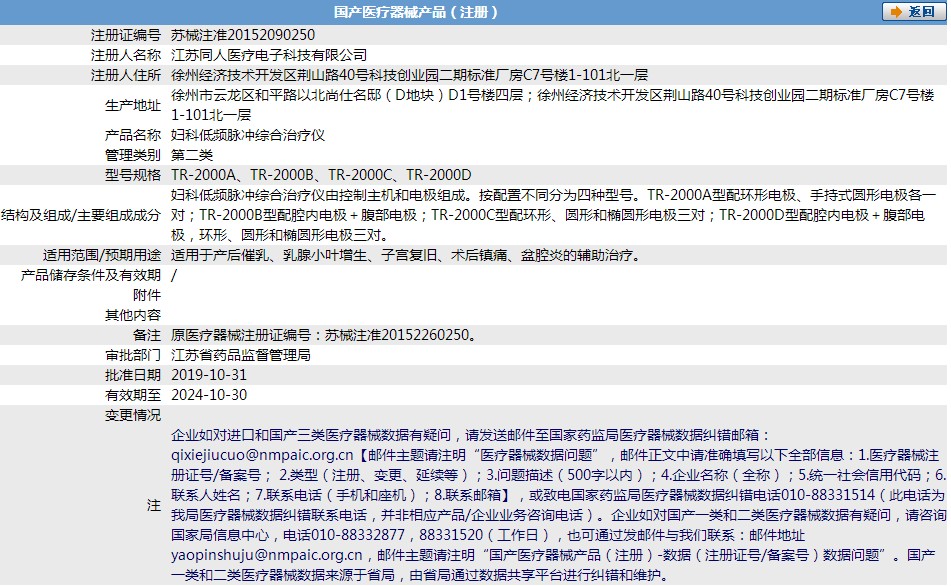Click the label 审批部门
Viewport: 951px width, 586px height.
133,355
